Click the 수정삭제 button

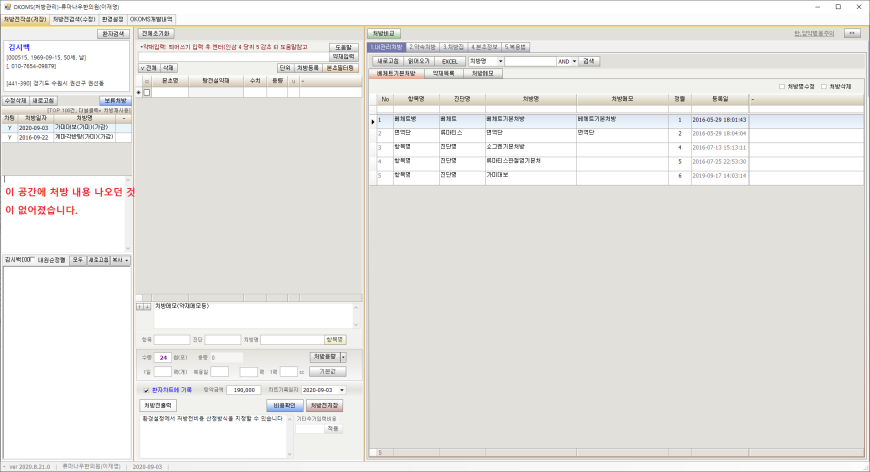(x=16, y=101)
